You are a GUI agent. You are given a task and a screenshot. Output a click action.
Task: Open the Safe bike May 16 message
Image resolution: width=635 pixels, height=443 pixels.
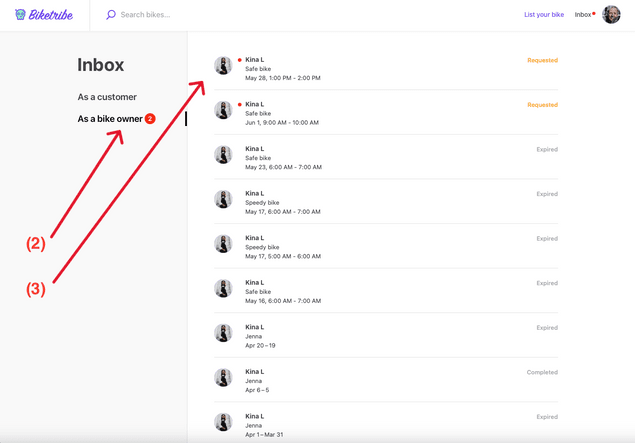coord(380,292)
